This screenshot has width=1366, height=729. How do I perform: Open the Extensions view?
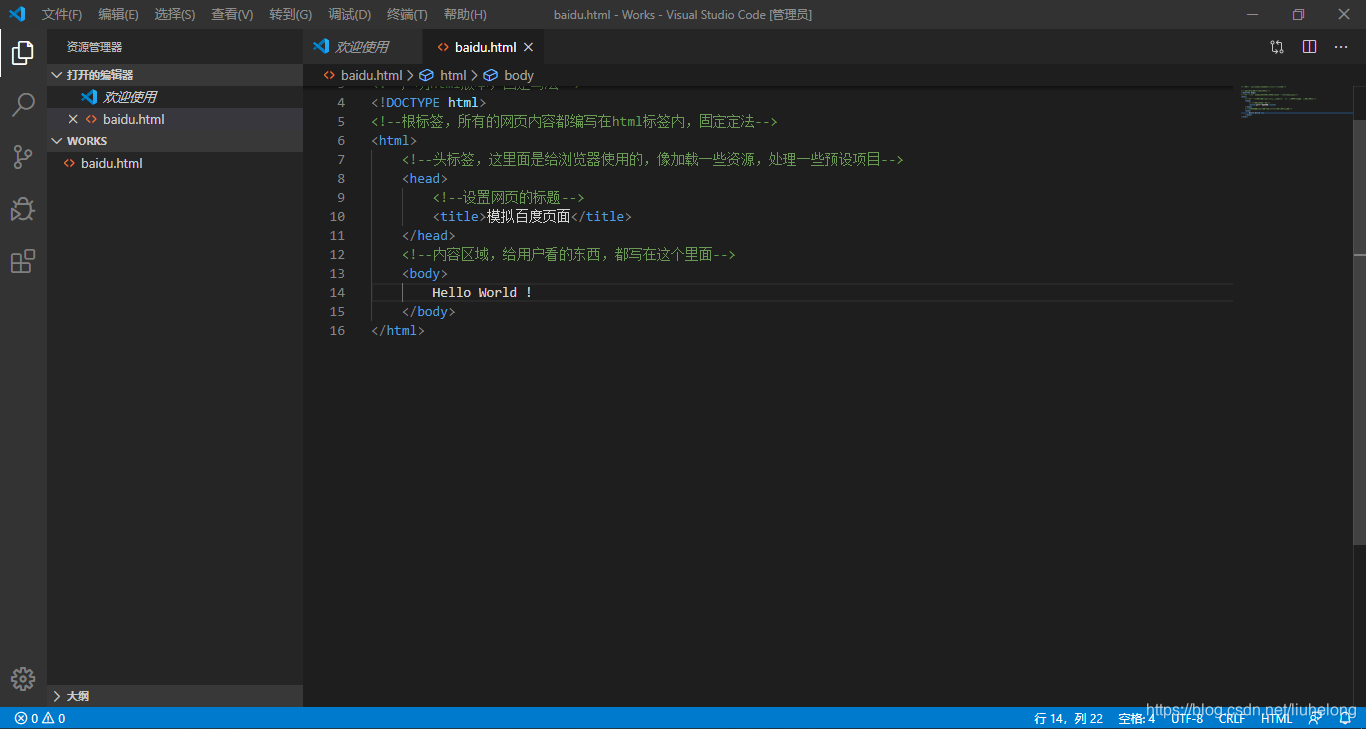pyautogui.click(x=23, y=261)
